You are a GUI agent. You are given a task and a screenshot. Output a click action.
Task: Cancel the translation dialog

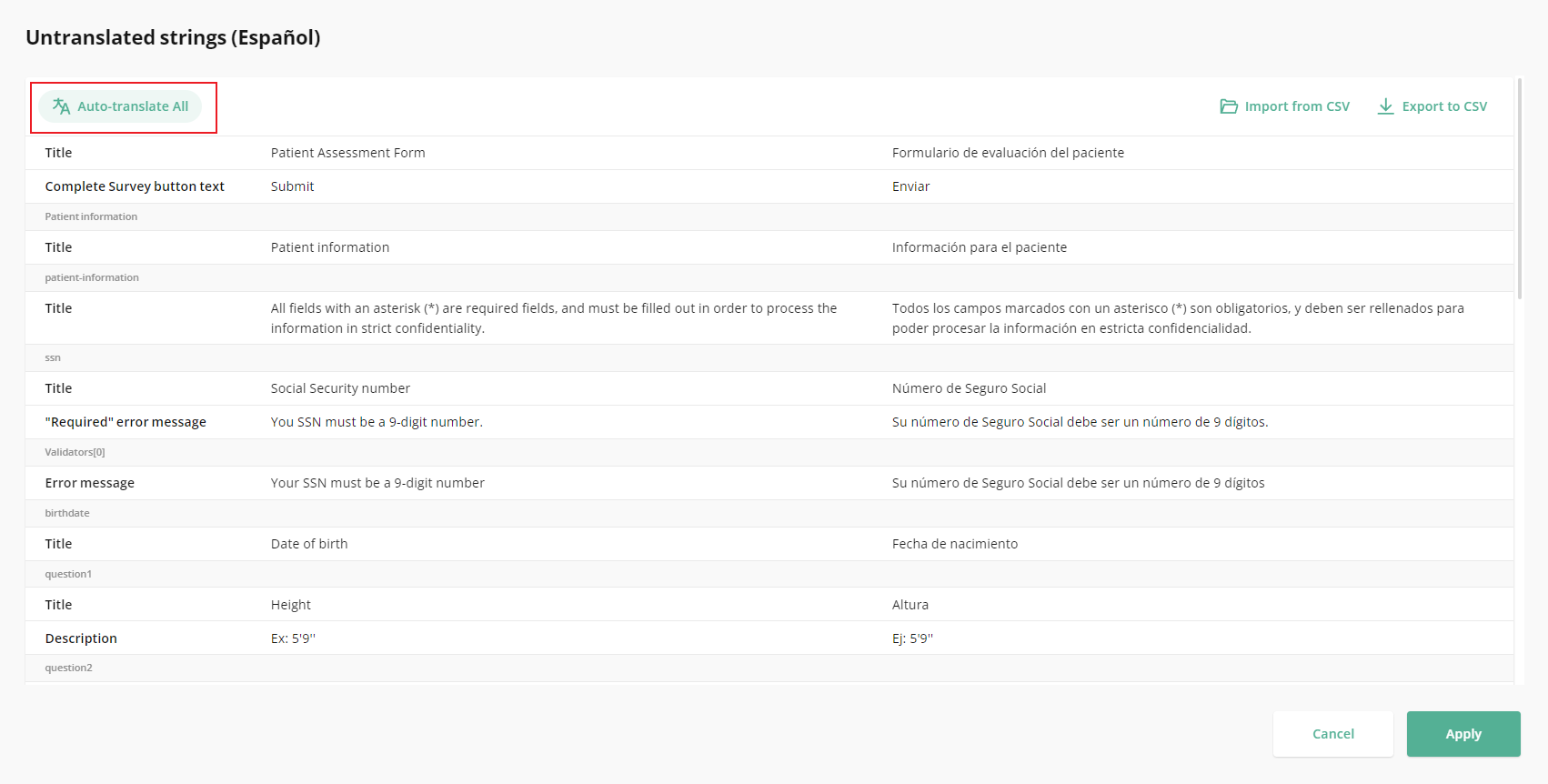[1333, 734]
